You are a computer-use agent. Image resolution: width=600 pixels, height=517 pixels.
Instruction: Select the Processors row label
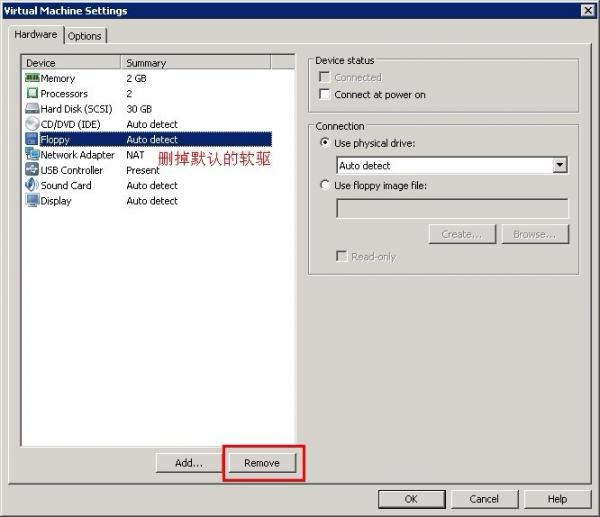point(64,94)
